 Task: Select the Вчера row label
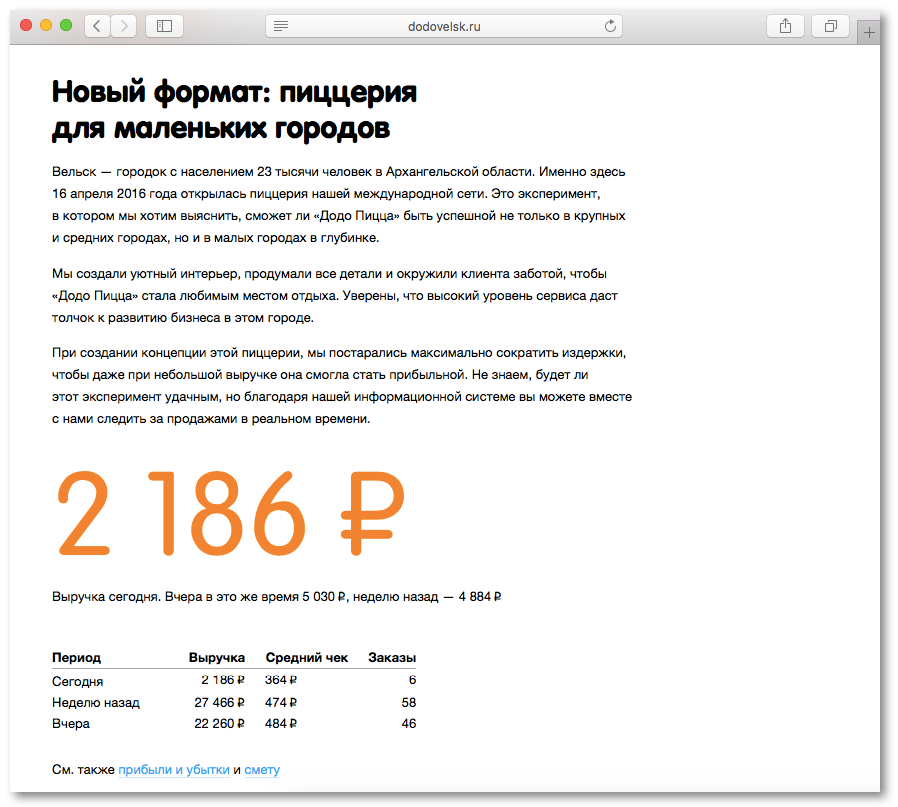click(x=70, y=724)
